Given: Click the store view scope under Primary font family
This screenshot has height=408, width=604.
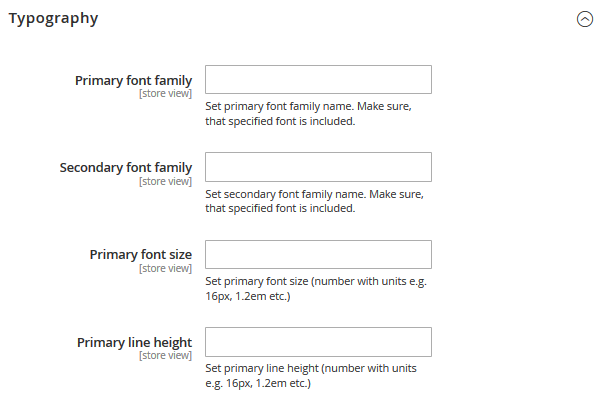Looking at the screenshot, I should [x=165, y=94].
